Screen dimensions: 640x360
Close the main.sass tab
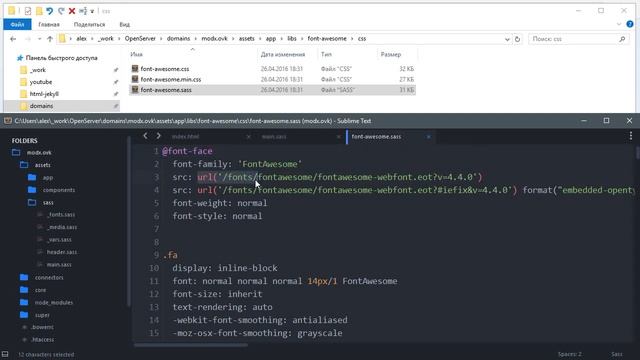pyautogui.click(x=338, y=137)
